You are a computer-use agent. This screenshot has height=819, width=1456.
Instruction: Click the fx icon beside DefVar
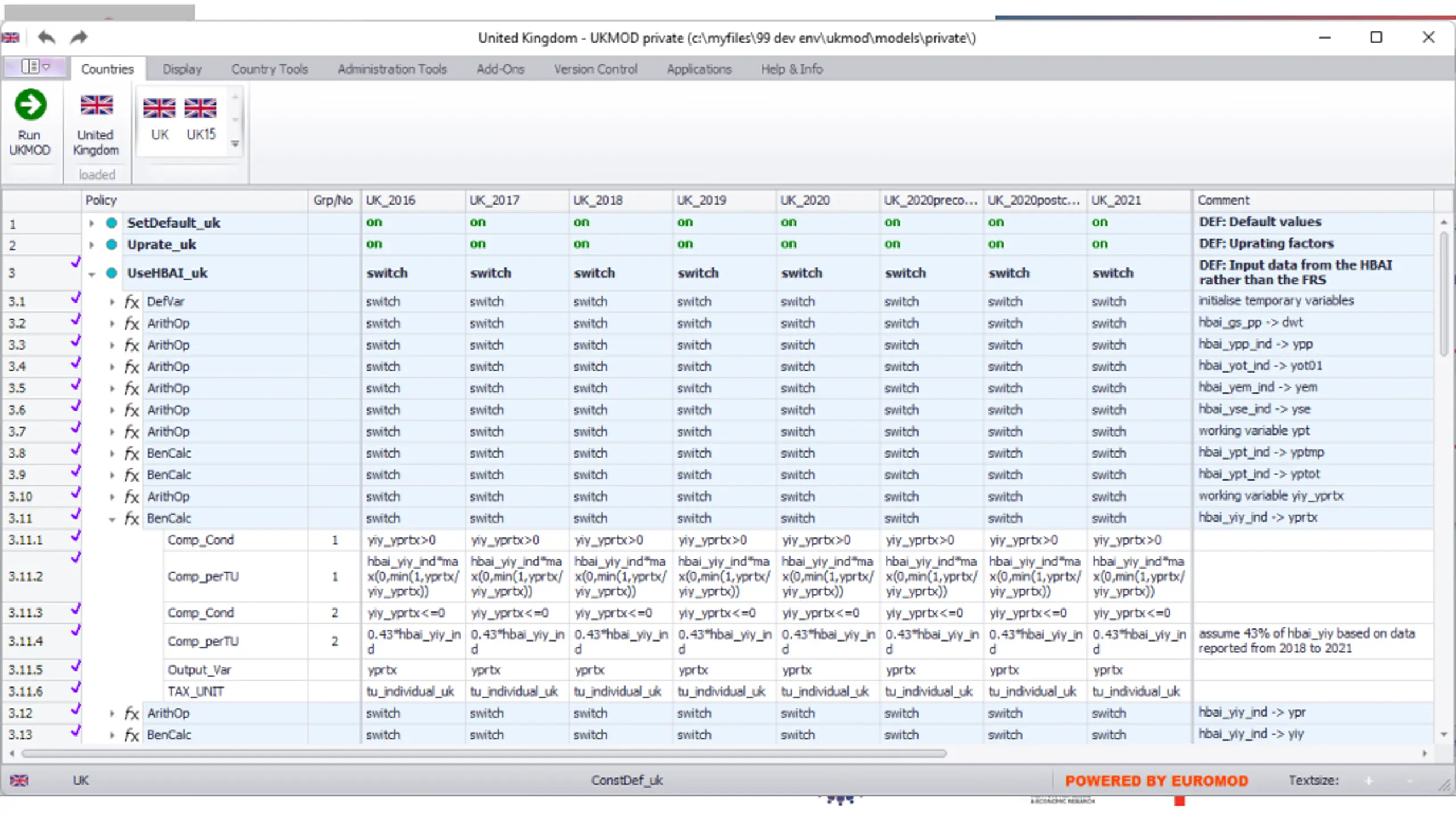point(132,301)
